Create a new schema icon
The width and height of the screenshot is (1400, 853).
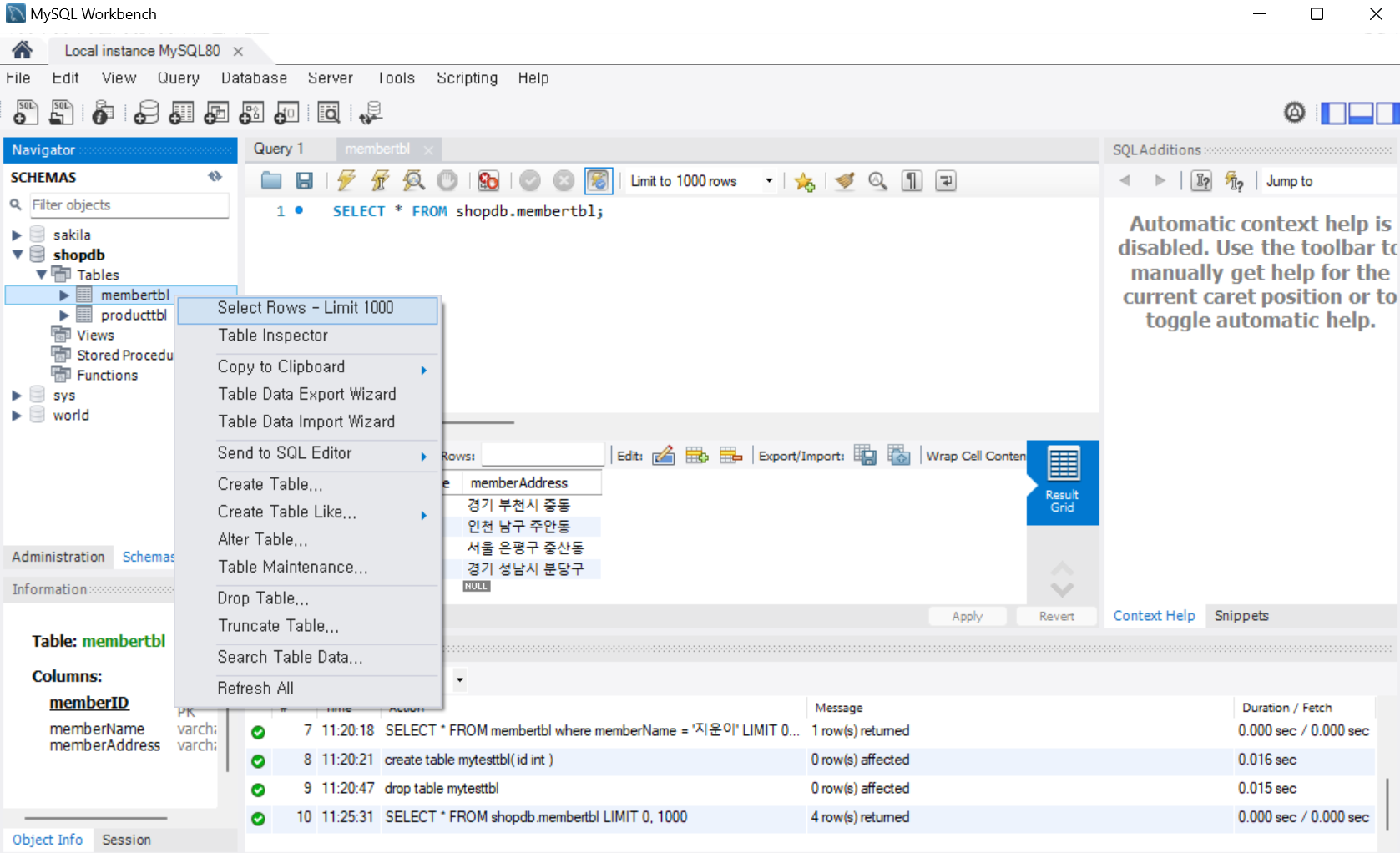click(x=146, y=112)
